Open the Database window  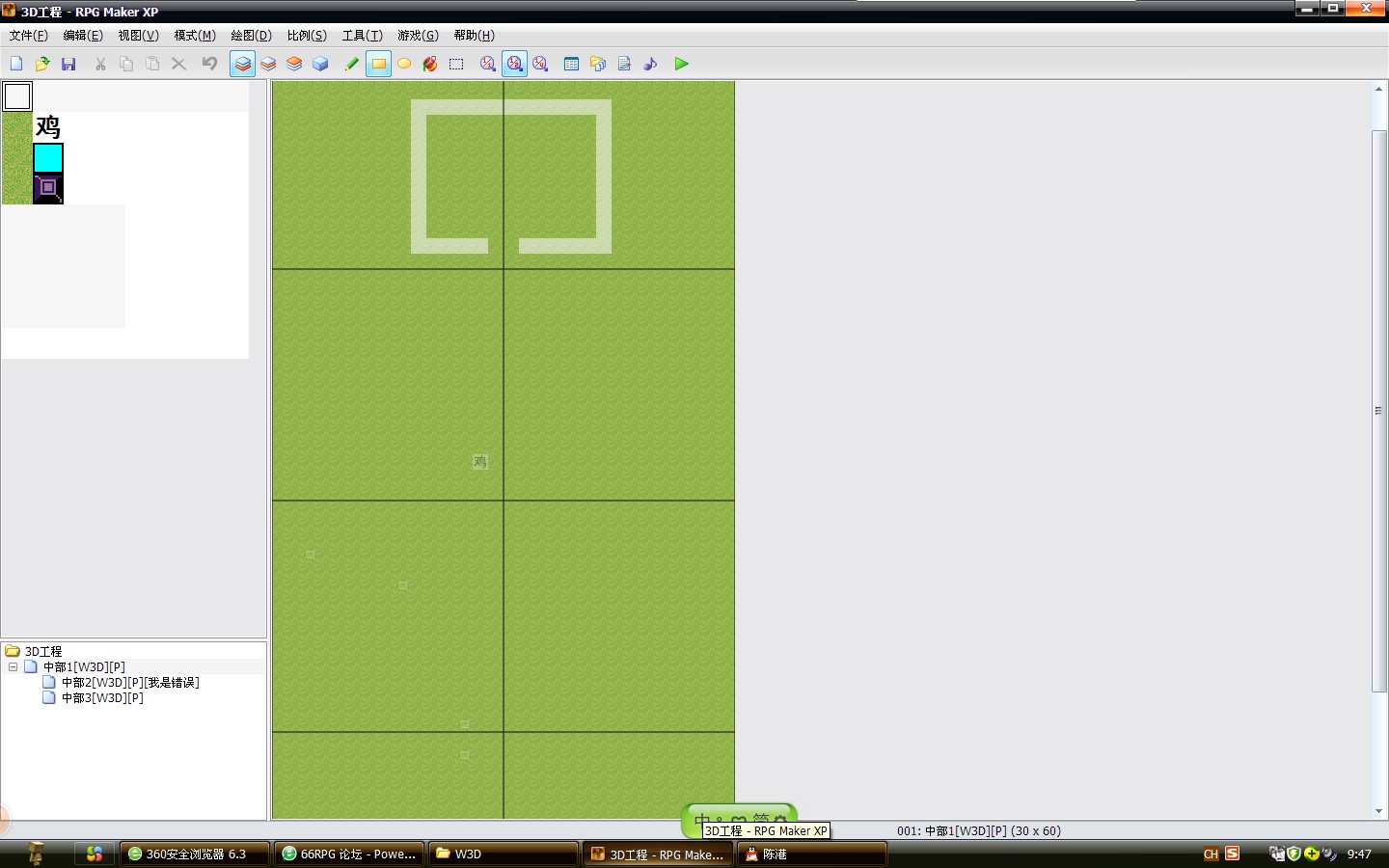(571, 64)
